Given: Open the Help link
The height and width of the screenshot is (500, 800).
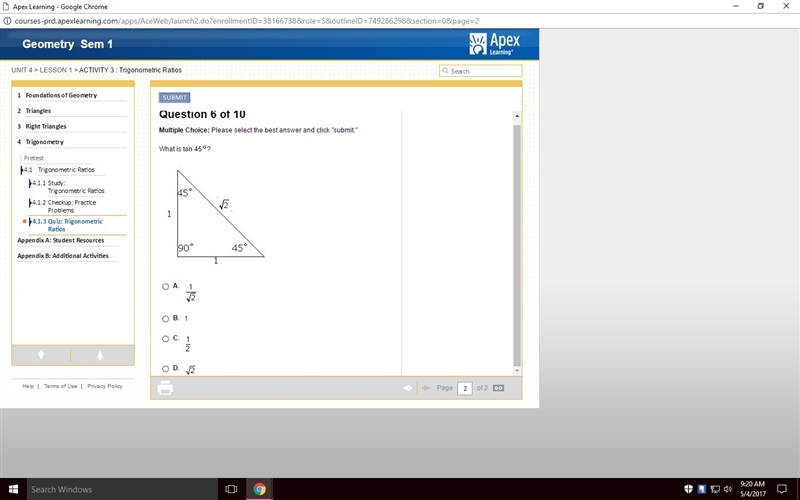Looking at the screenshot, I should 28,386.
